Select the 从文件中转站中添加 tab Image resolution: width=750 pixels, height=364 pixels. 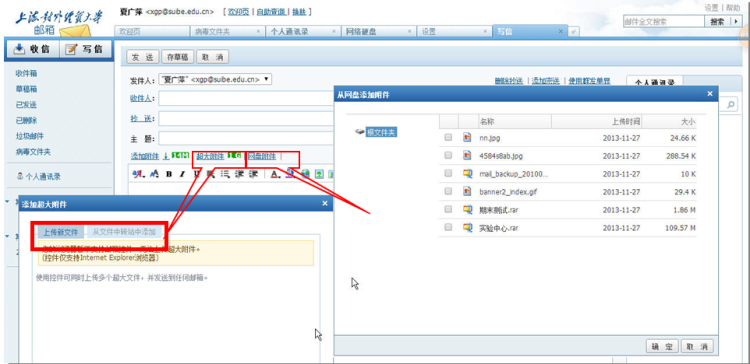[x=124, y=232]
